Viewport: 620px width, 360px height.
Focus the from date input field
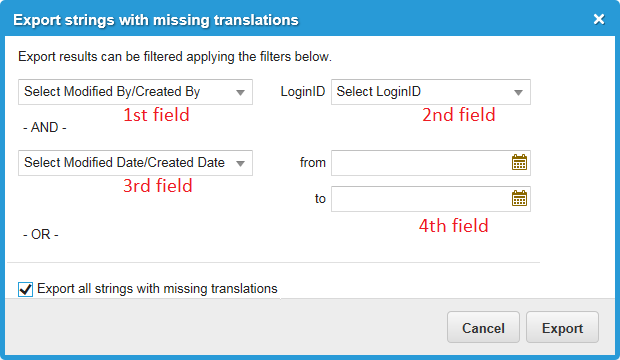click(x=421, y=163)
